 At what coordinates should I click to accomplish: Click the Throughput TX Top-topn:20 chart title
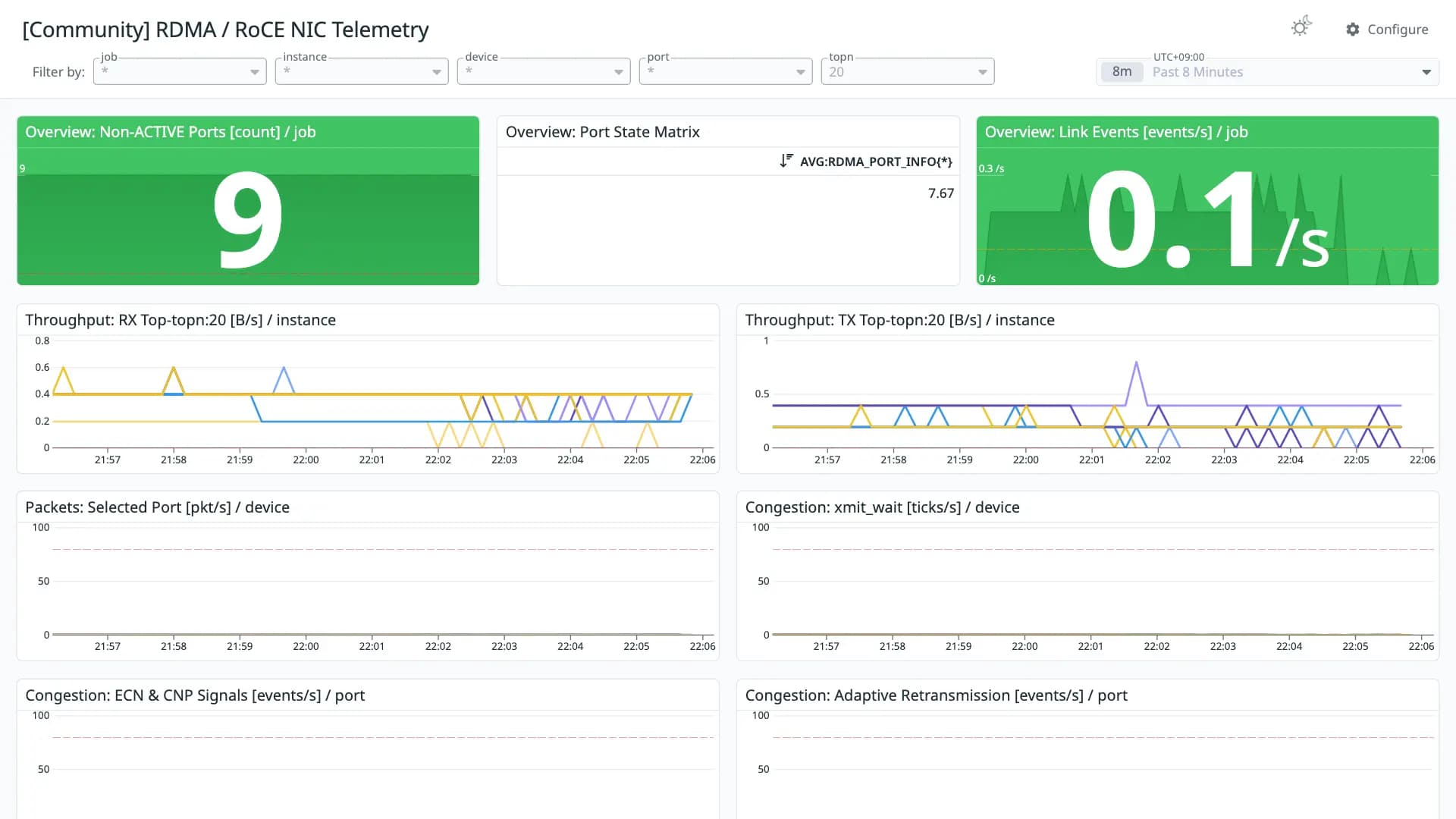pos(900,320)
